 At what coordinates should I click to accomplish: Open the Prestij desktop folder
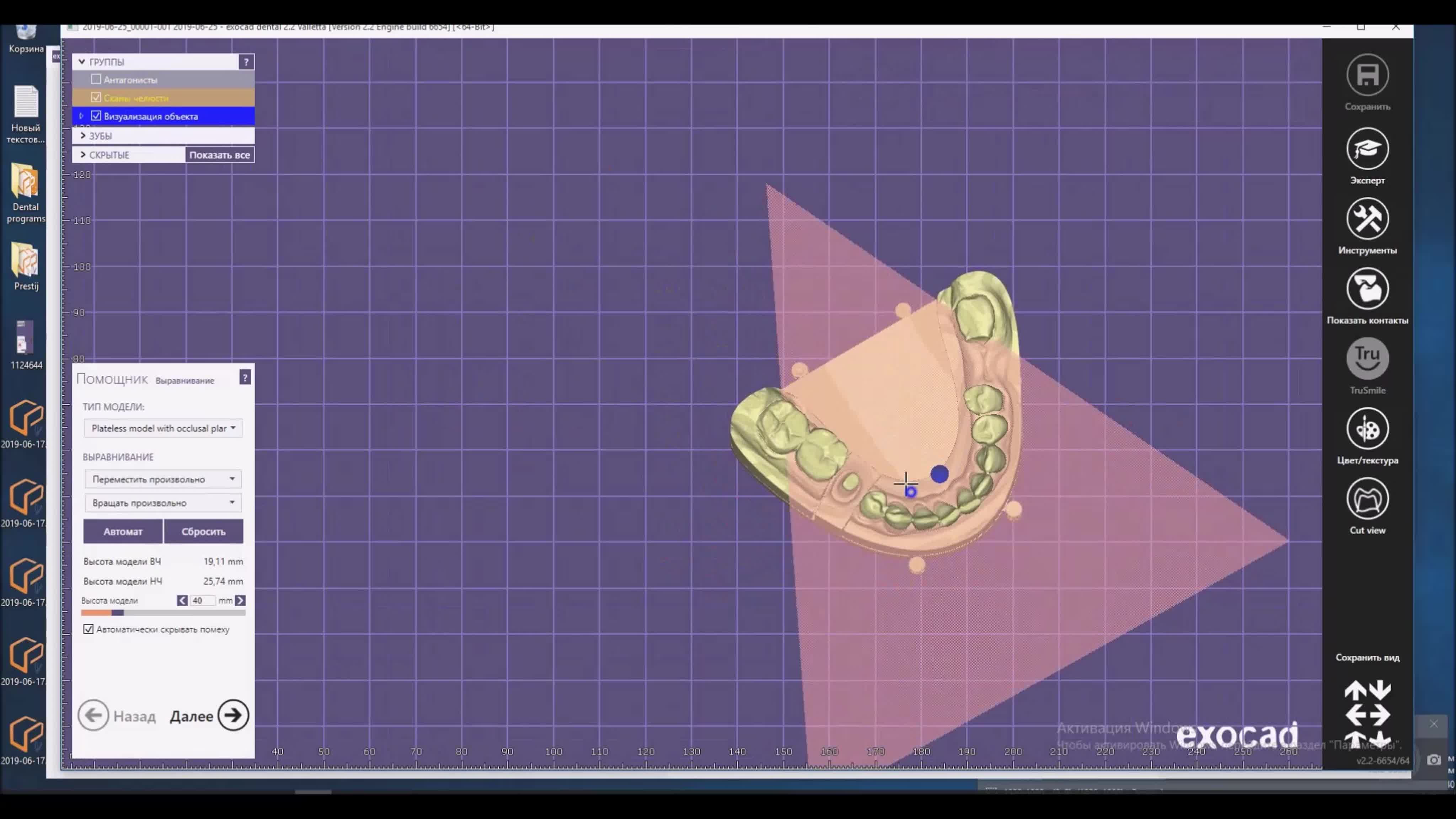click(26, 267)
